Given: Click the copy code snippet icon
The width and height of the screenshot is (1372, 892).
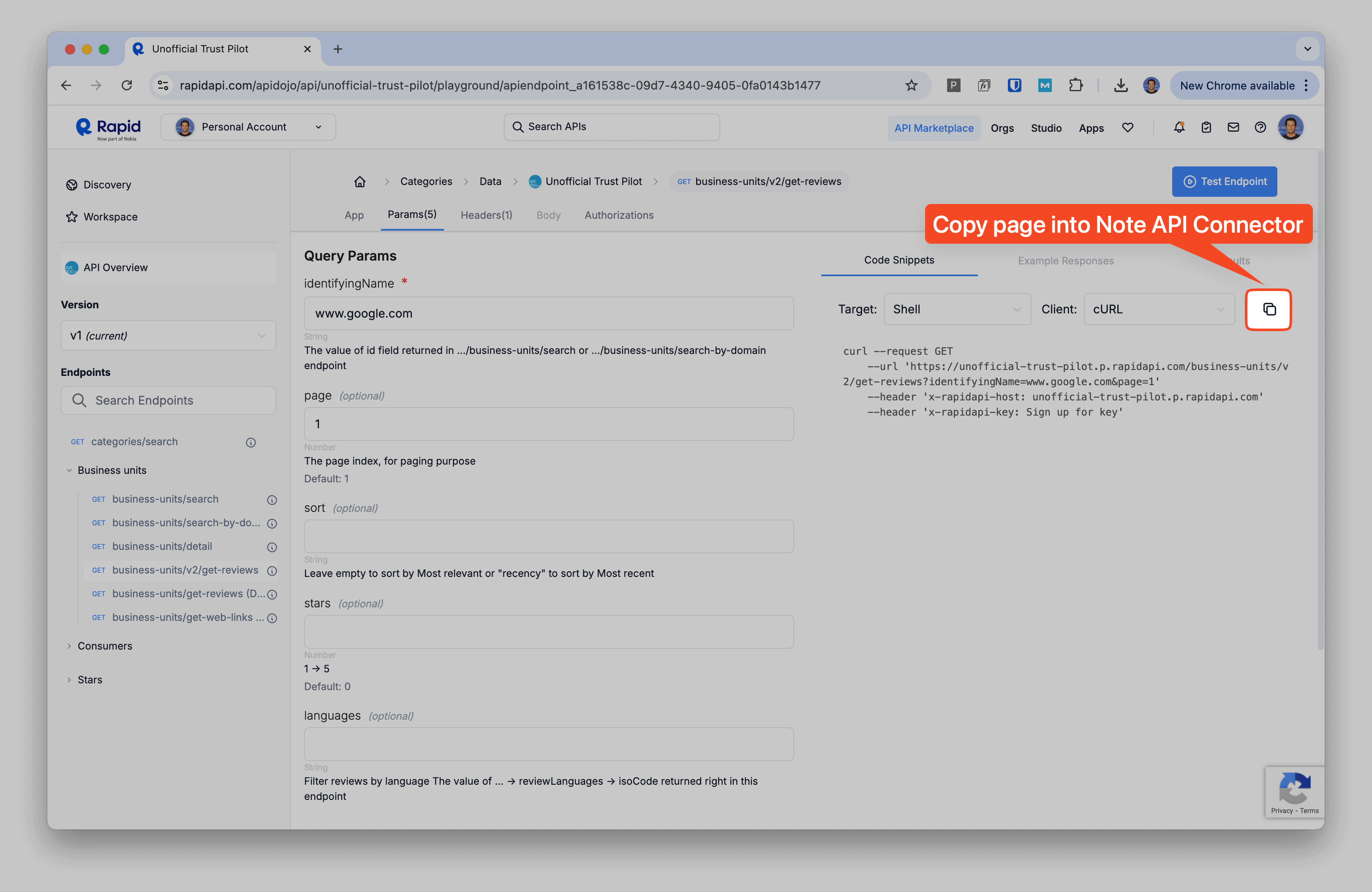Looking at the screenshot, I should tap(1269, 310).
